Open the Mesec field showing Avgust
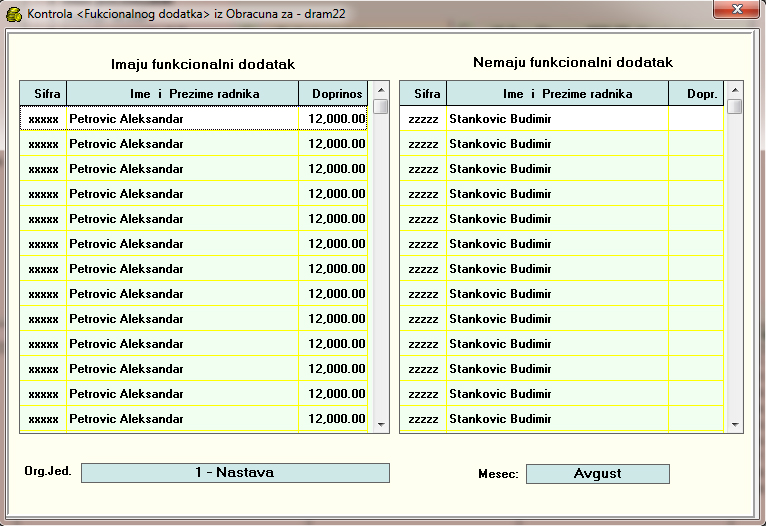This screenshot has width=766, height=526. click(x=597, y=474)
